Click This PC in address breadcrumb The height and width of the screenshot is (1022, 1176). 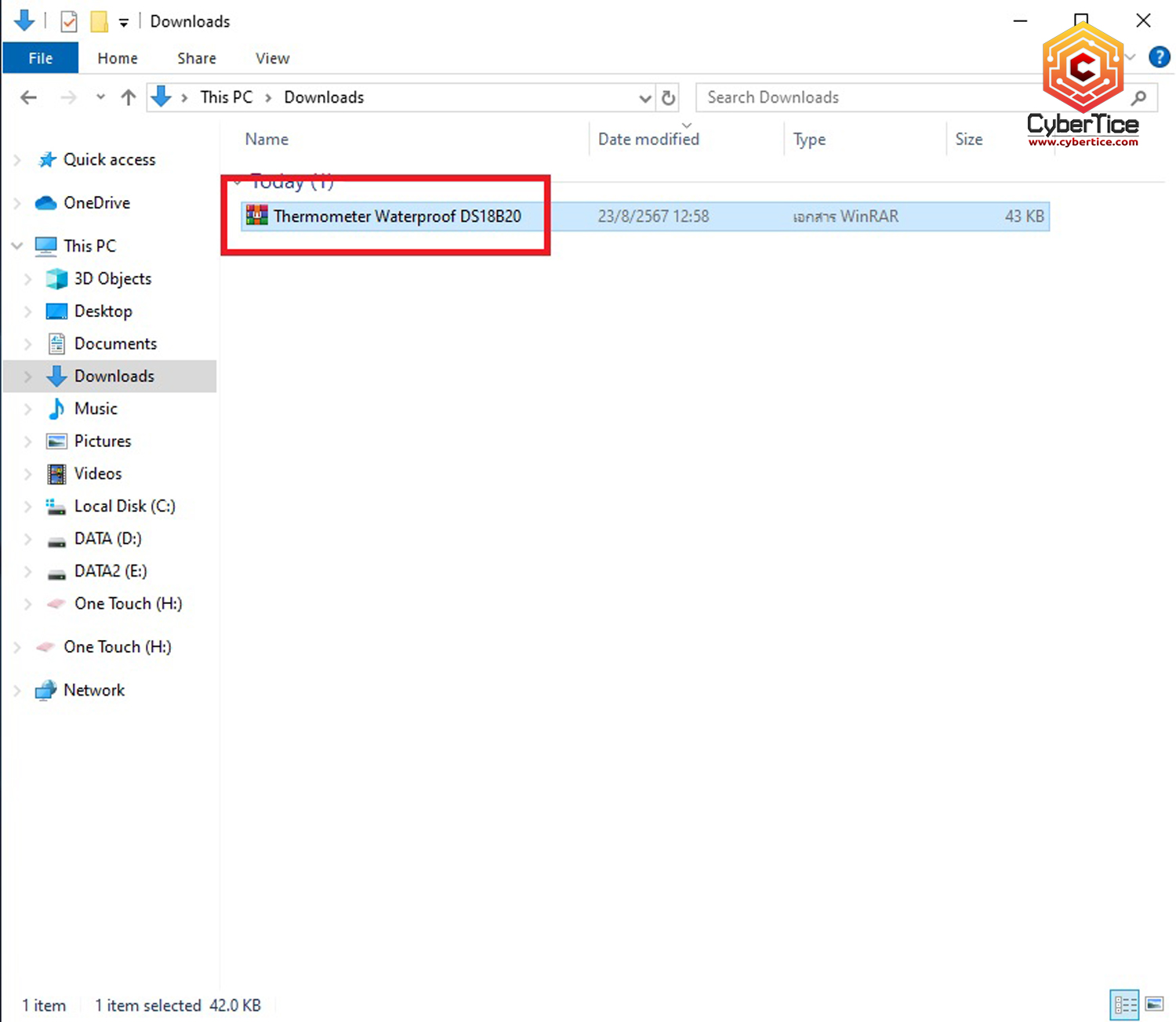coord(226,97)
